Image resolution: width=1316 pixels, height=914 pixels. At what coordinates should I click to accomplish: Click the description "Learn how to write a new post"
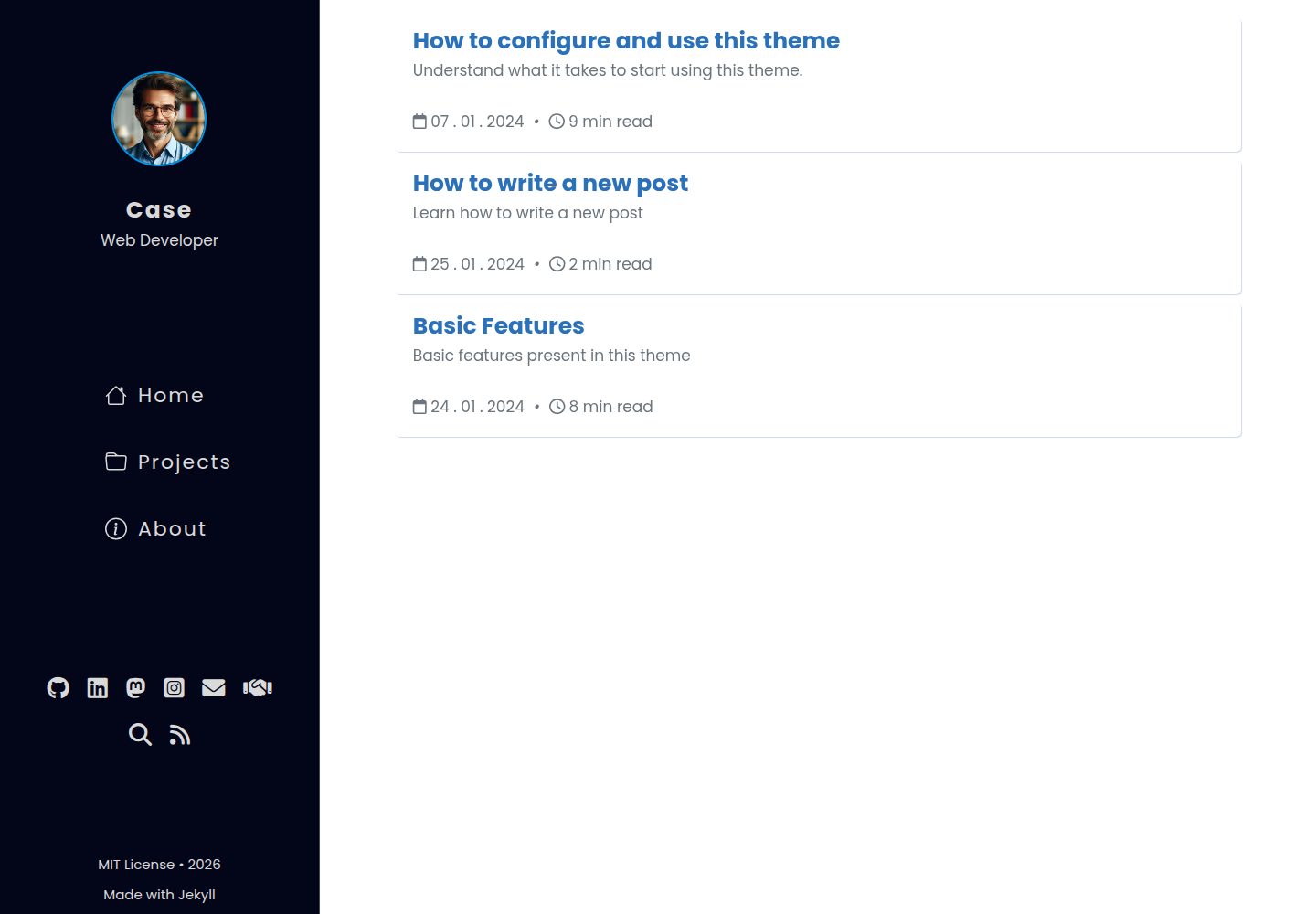[527, 213]
